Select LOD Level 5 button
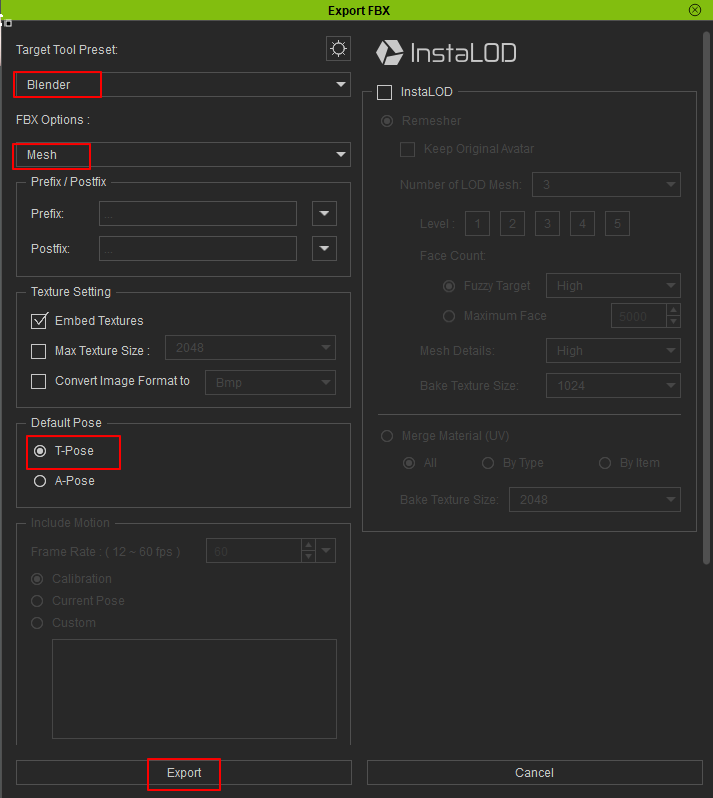The width and height of the screenshot is (713, 798). point(617,223)
